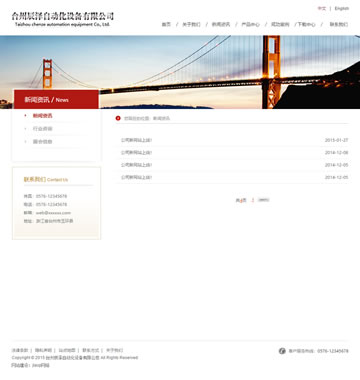Select the second category in left sidebar
360x380 pixels.
click(x=42, y=129)
